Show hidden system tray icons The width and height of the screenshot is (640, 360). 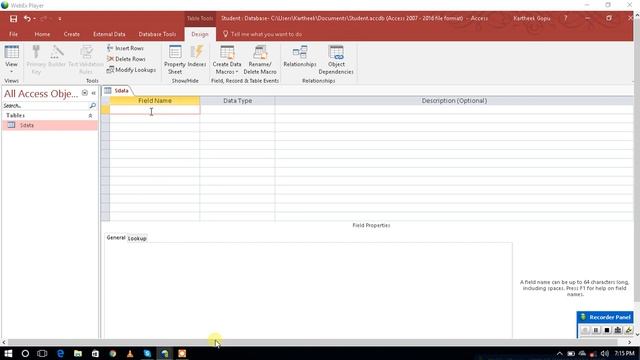click(x=560, y=353)
